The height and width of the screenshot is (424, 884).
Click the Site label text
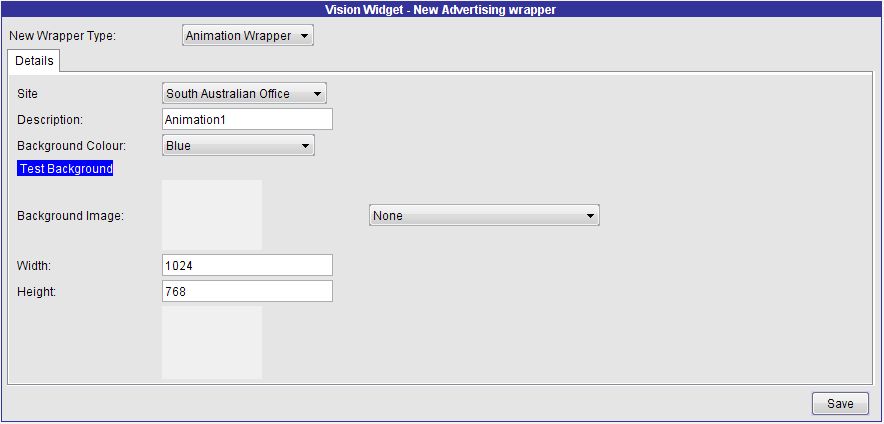coord(27,94)
